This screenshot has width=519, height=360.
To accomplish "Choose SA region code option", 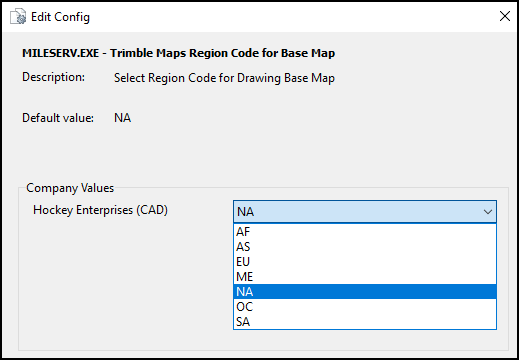I will 365,322.
